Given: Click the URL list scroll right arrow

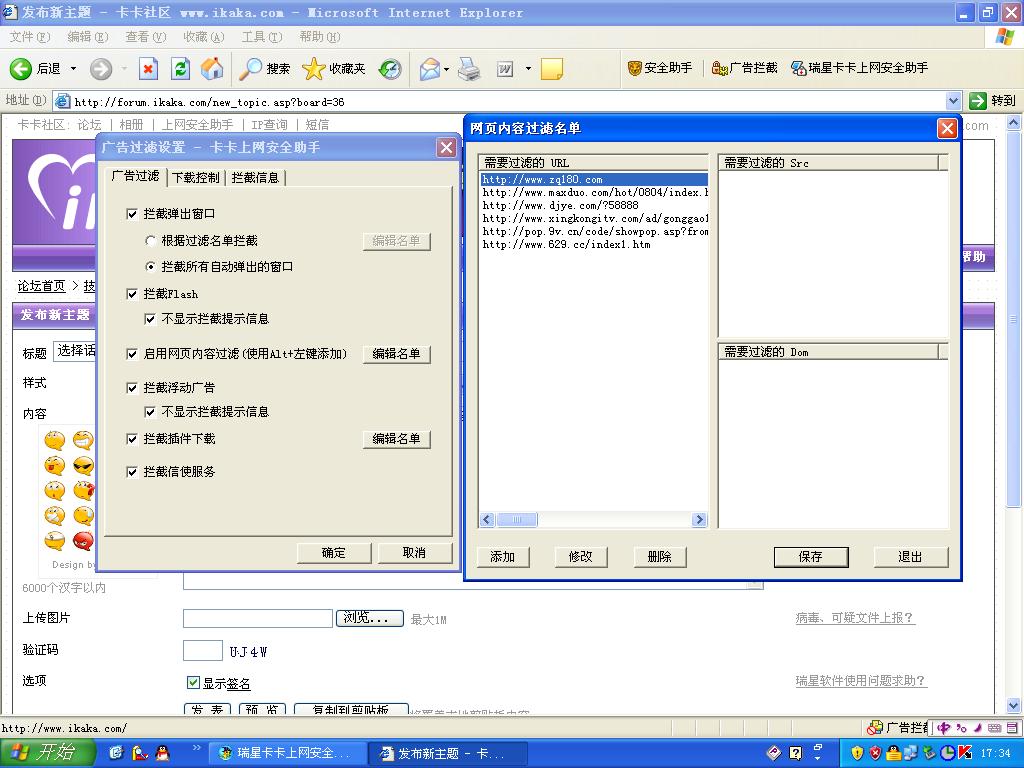Looking at the screenshot, I should pyautogui.click(x=699, y=520).
